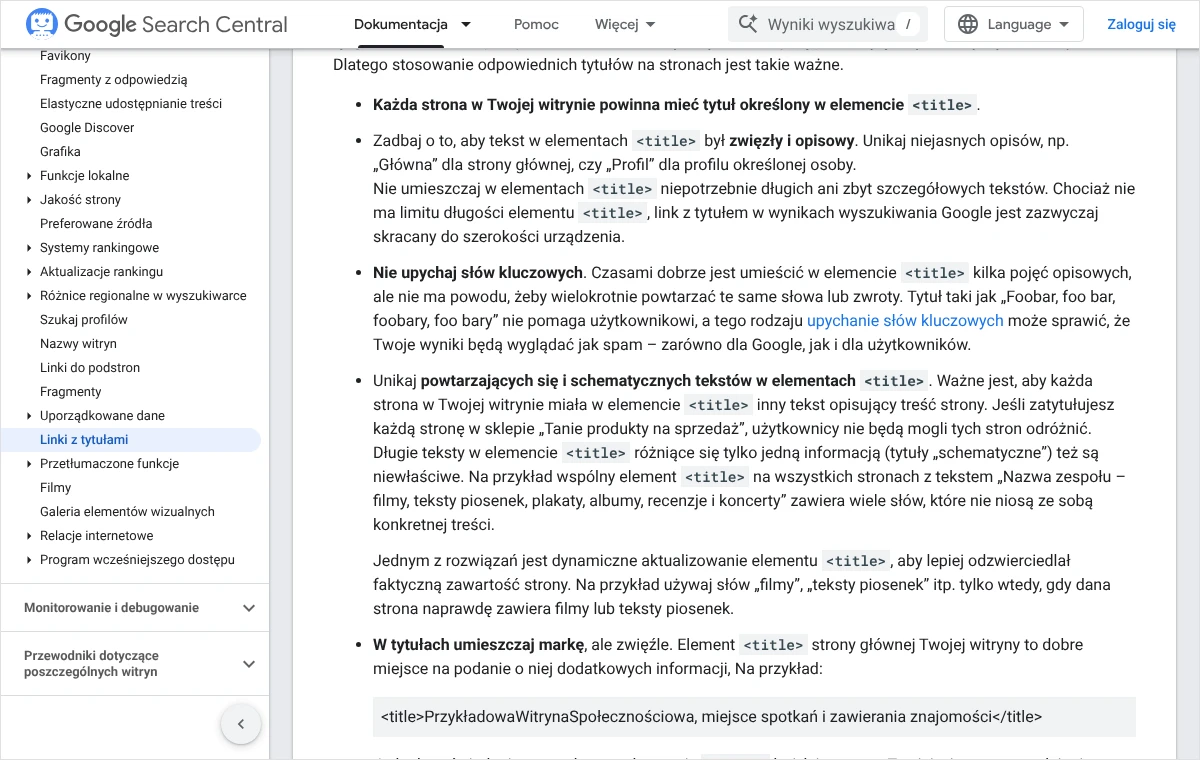Open Google Discover sidebar item
The width and height of the screenshot is (1200, 760).
tap(87, 128)
